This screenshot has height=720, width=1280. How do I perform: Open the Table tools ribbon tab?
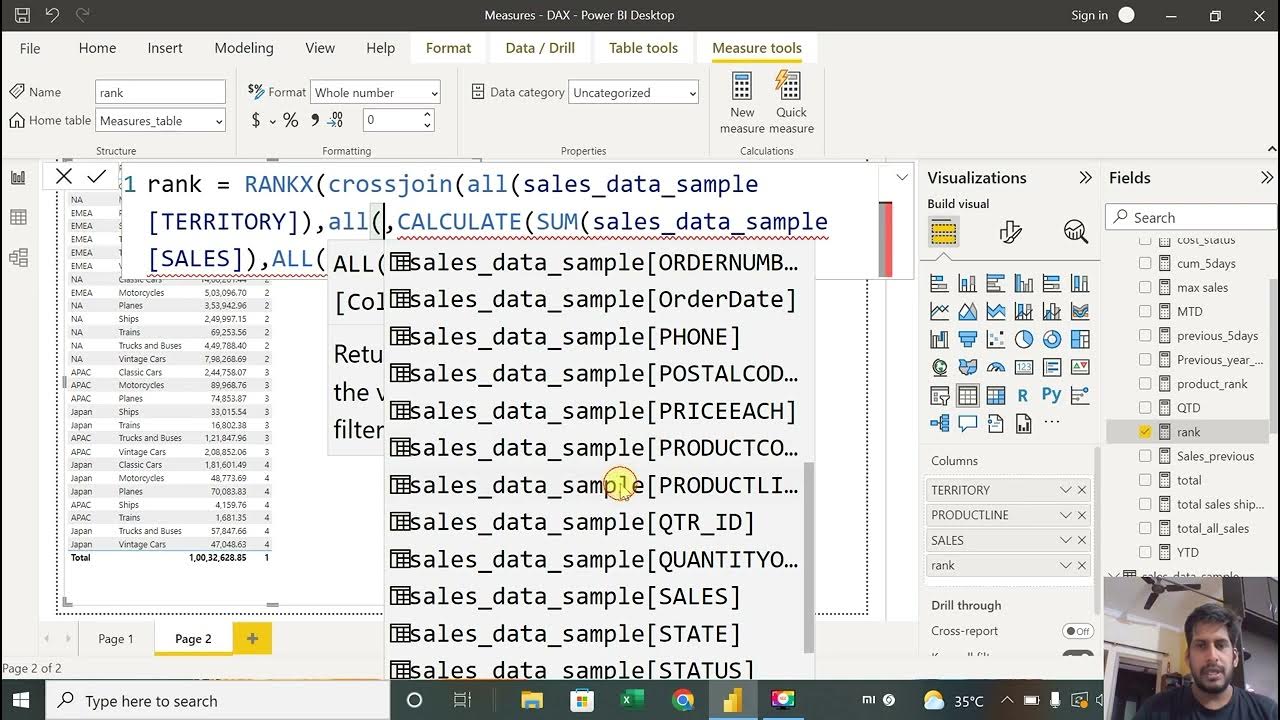coord(643,48)
